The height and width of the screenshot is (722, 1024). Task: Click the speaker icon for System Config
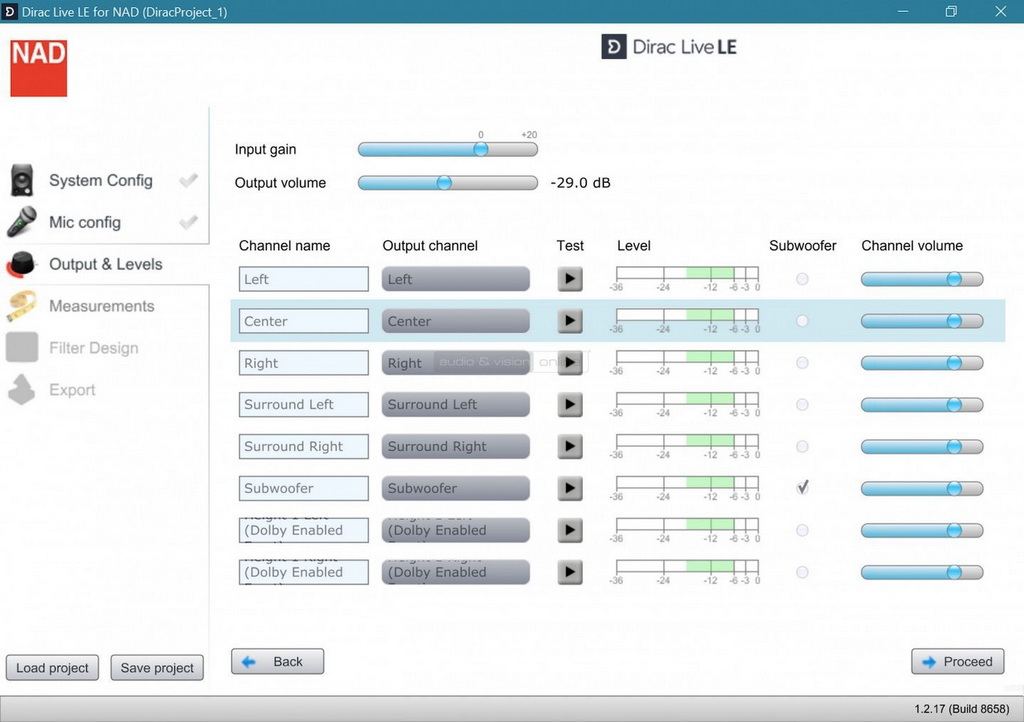pyautogui.click(x=22, y=181)
